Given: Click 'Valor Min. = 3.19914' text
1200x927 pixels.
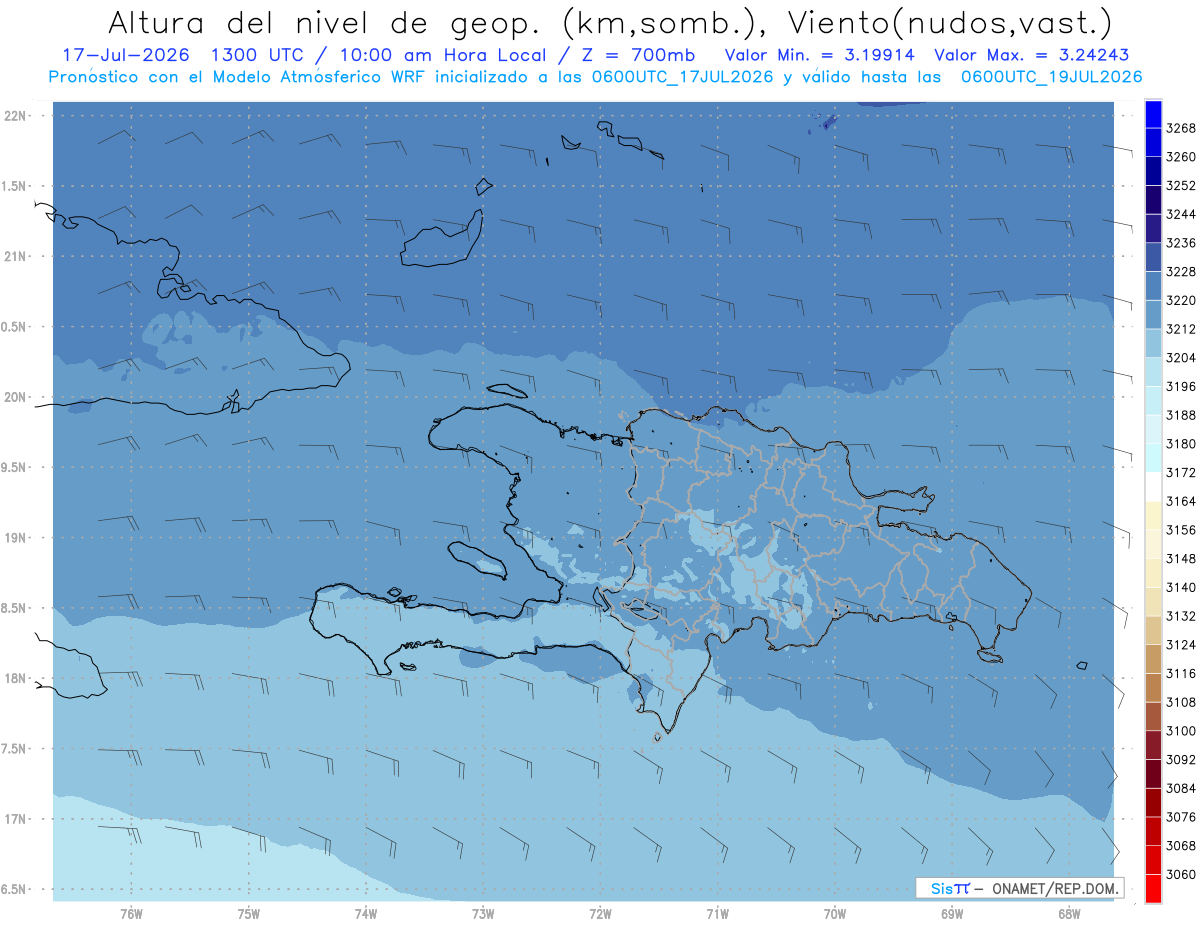Looking at the screenshot, I should (818, 55).
